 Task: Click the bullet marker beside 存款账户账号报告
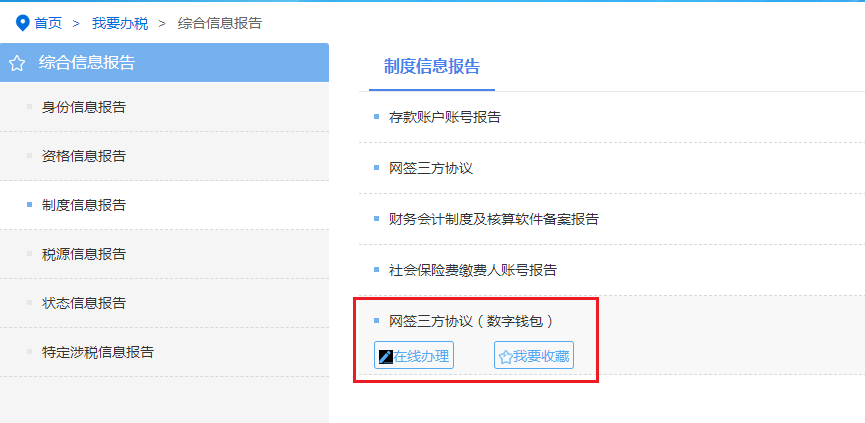click(x=376, y=116)
